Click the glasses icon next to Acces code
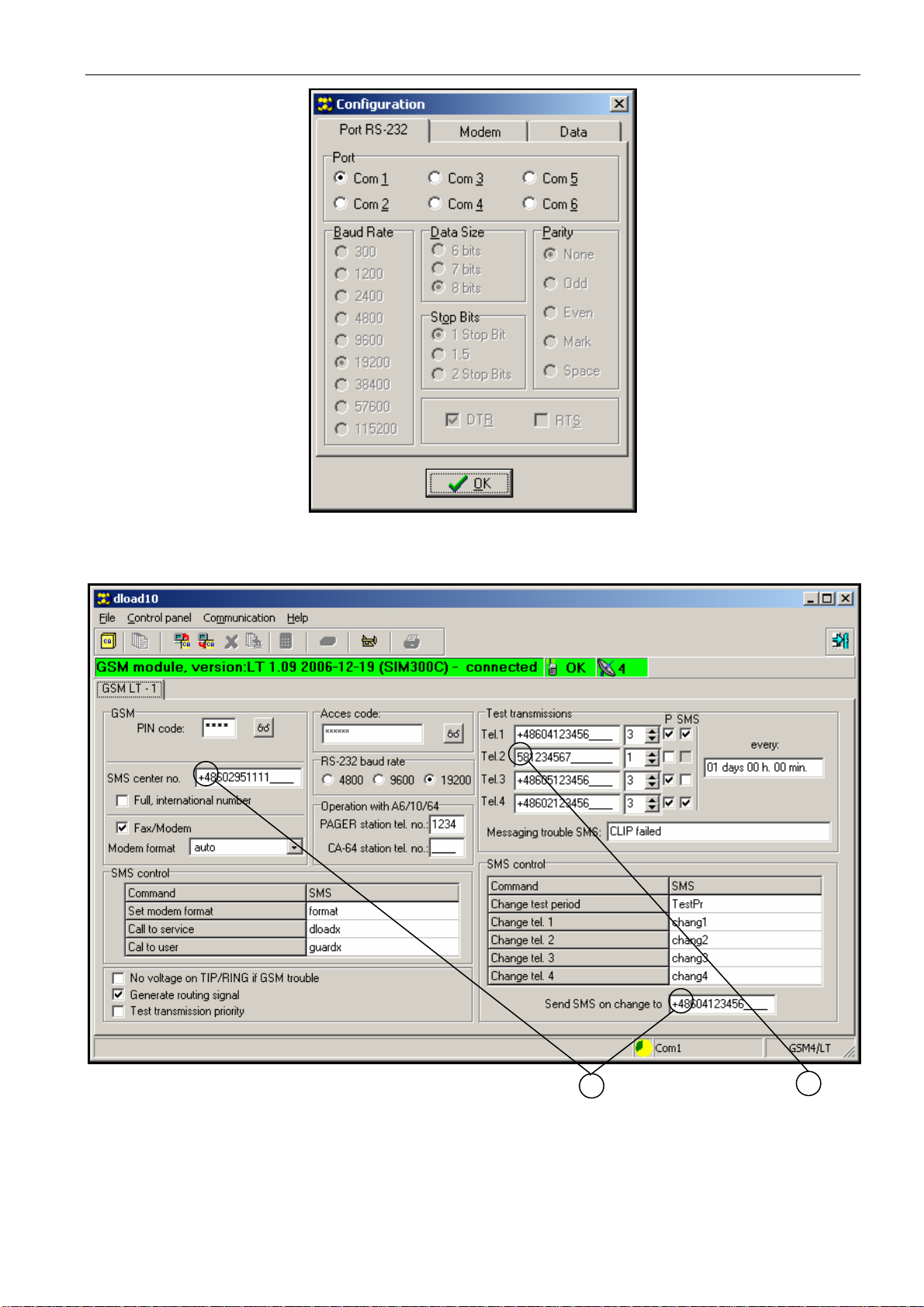The width and height of the screenshot is (924, 1307). click(x=454, y=733)
